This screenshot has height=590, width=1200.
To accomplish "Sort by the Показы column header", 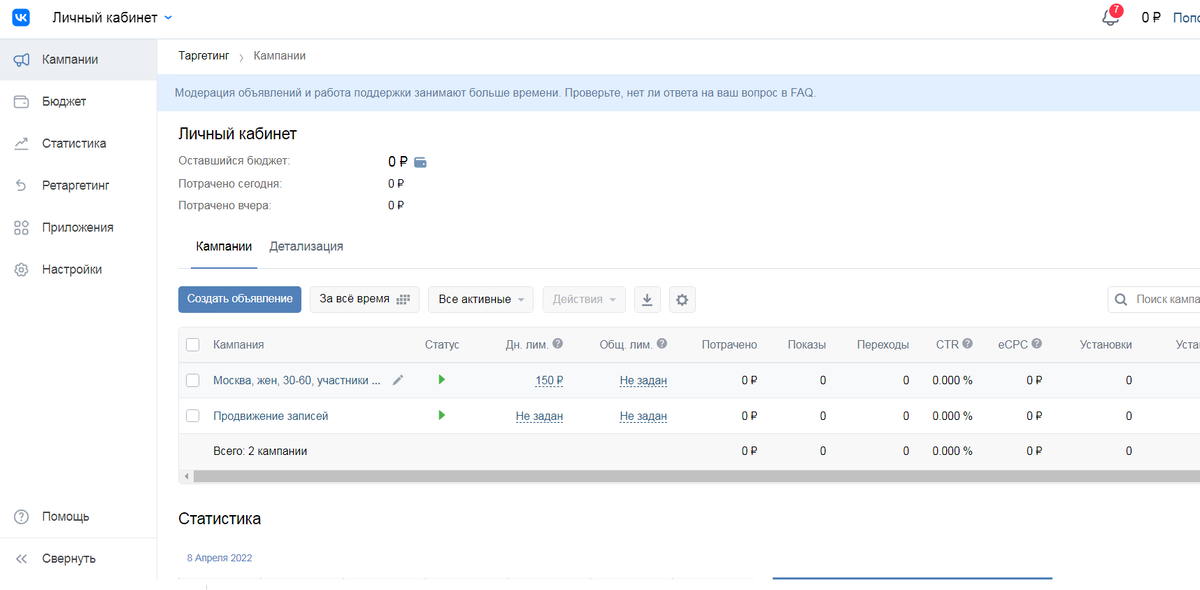I will pos(807,344).
